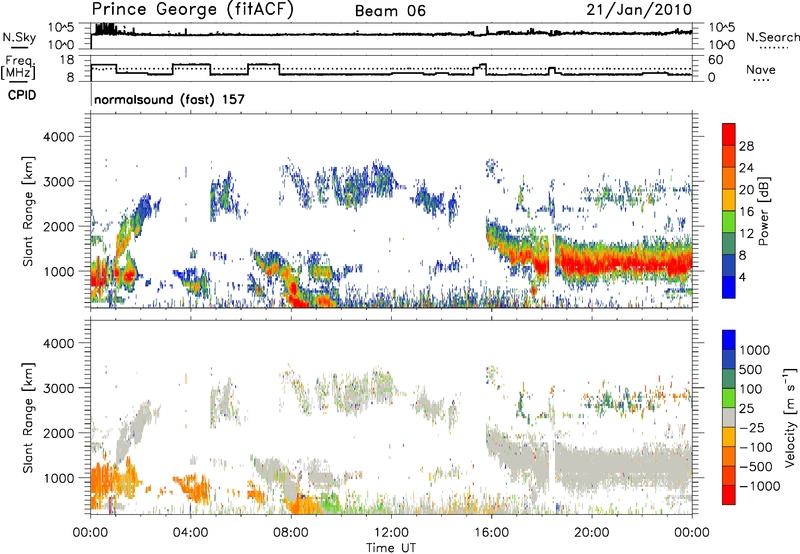Viewport: 800px width, 554px height.
Task: Click the power panel 'Slant Range [km]' label
Action: coord(29,211)
